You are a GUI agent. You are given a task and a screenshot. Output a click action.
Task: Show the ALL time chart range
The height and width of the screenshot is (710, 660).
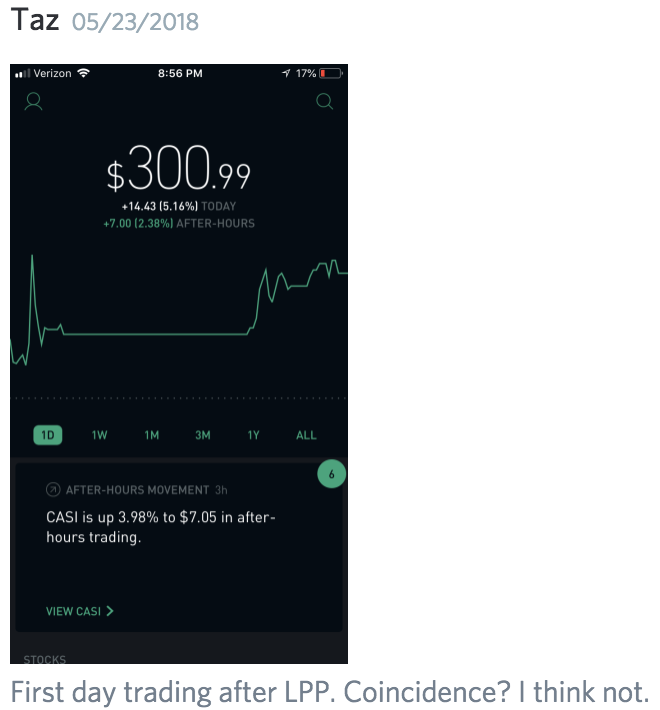[306, 435]
